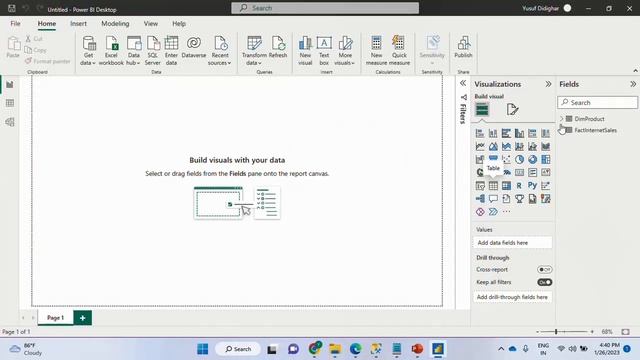Select the Clustered column chart visual

(519, 133)
